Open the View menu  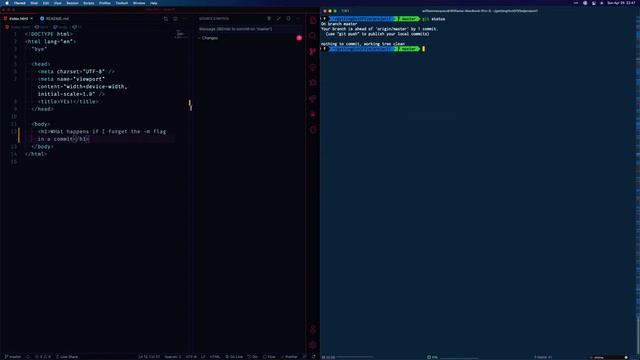[58, 3]
